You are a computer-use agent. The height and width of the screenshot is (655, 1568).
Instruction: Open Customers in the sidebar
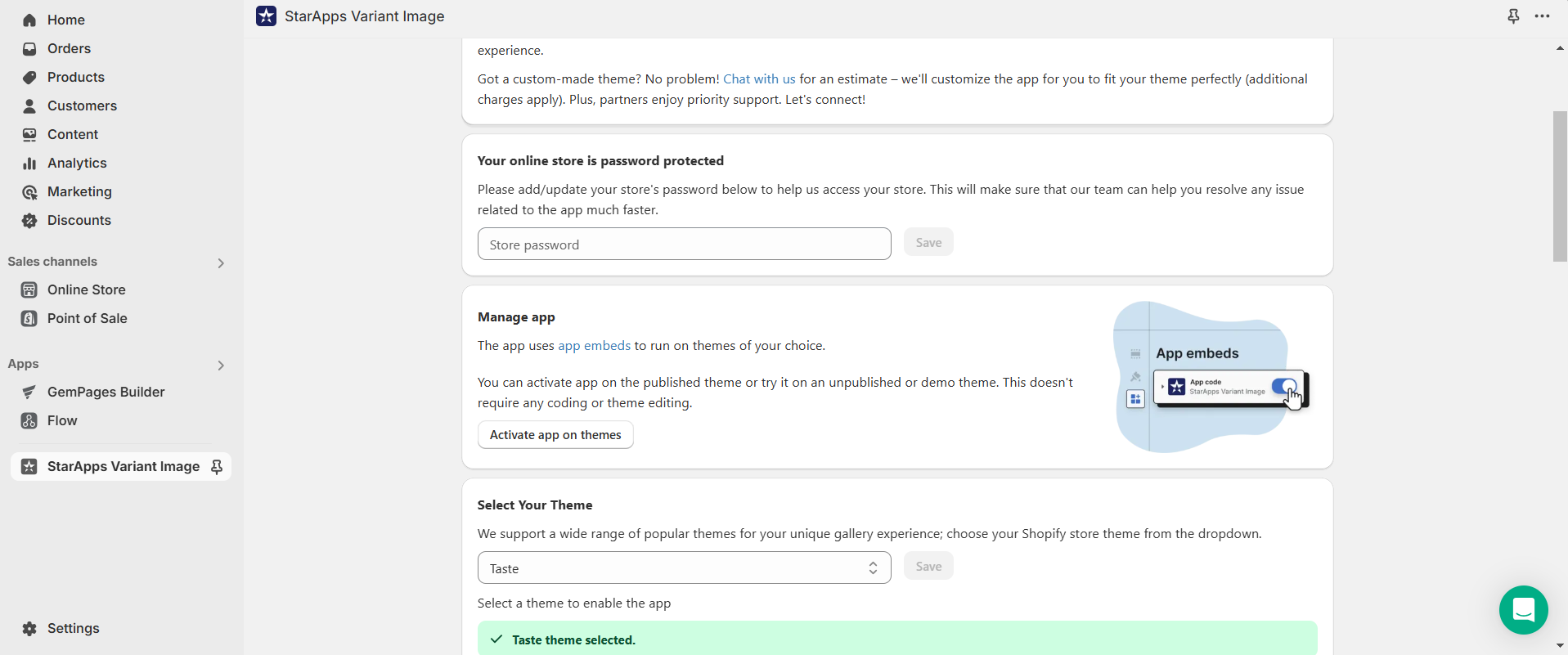coord(82,106)
